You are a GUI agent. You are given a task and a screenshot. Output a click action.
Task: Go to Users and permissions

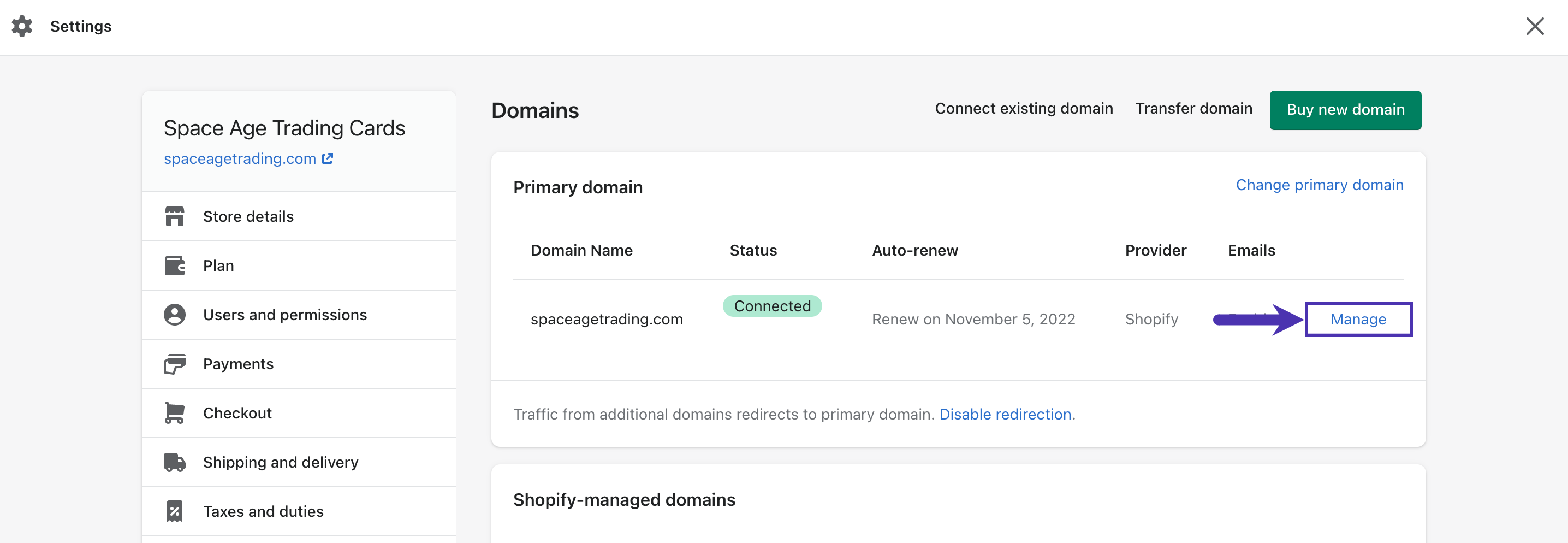(299, 315)
